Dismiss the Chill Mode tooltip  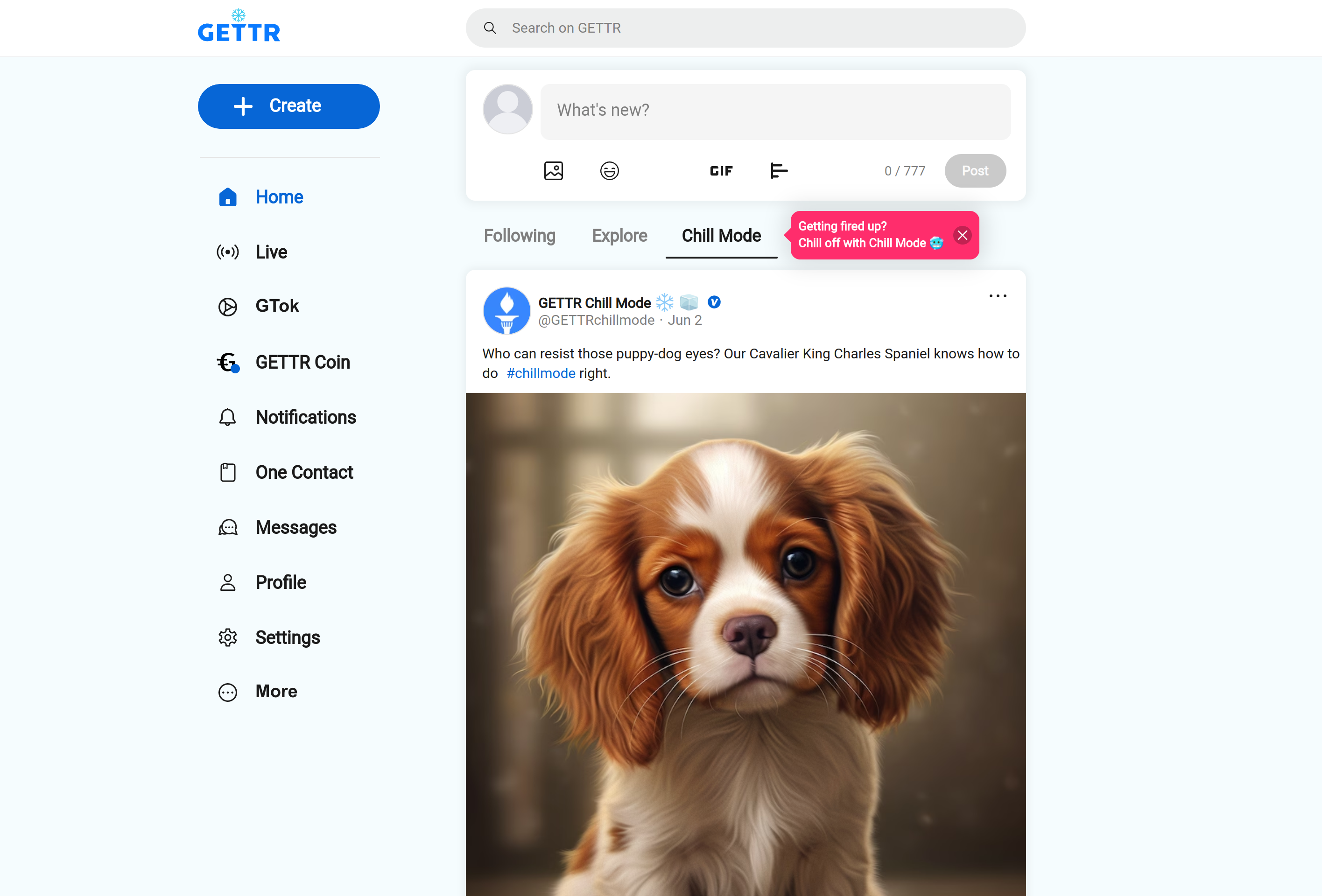click(x=962, y=235)
